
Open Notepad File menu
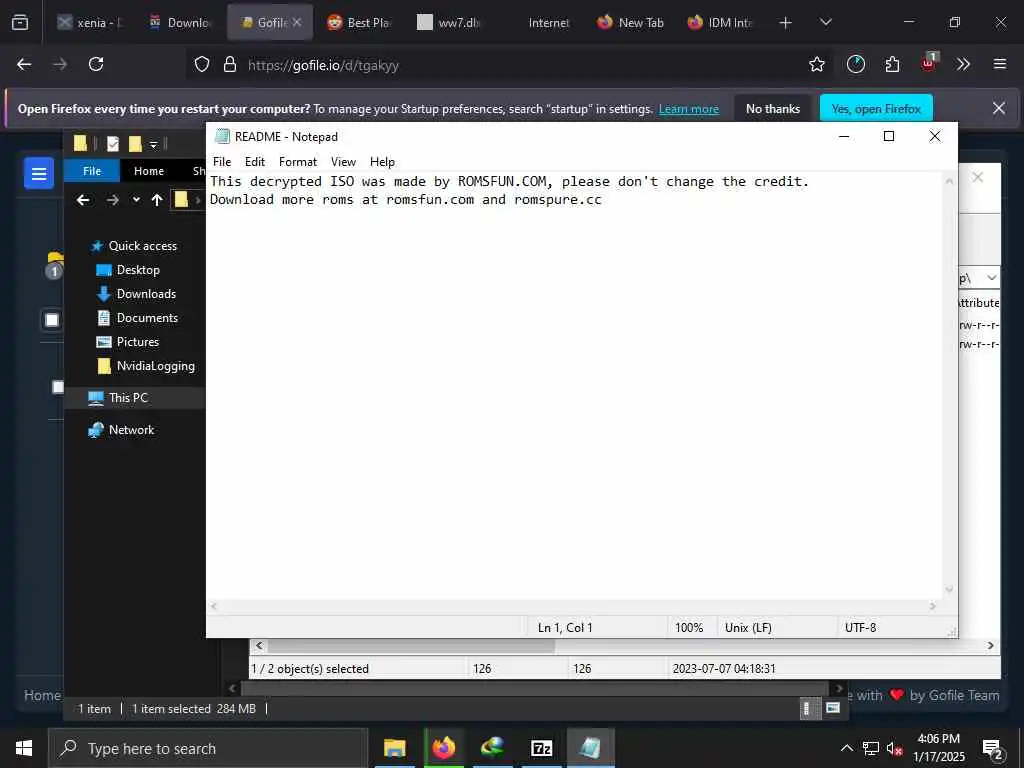[x=222, y=162]
